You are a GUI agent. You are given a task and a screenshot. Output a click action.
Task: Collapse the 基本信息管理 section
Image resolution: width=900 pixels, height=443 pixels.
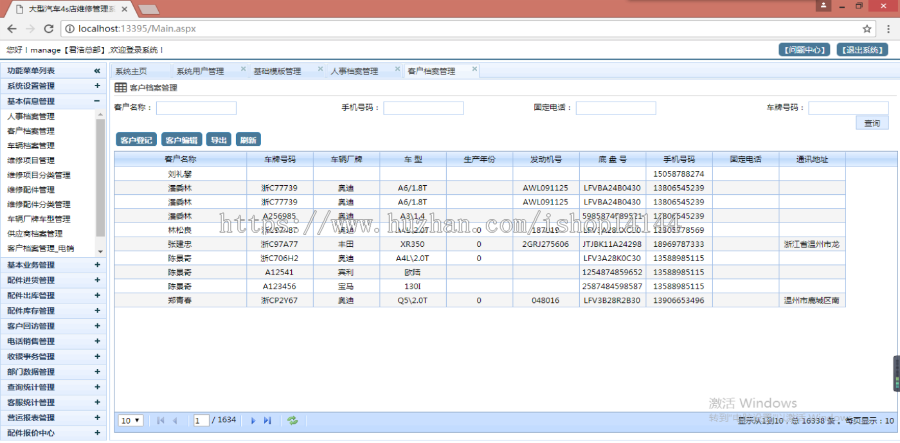(x=97, y=101)
